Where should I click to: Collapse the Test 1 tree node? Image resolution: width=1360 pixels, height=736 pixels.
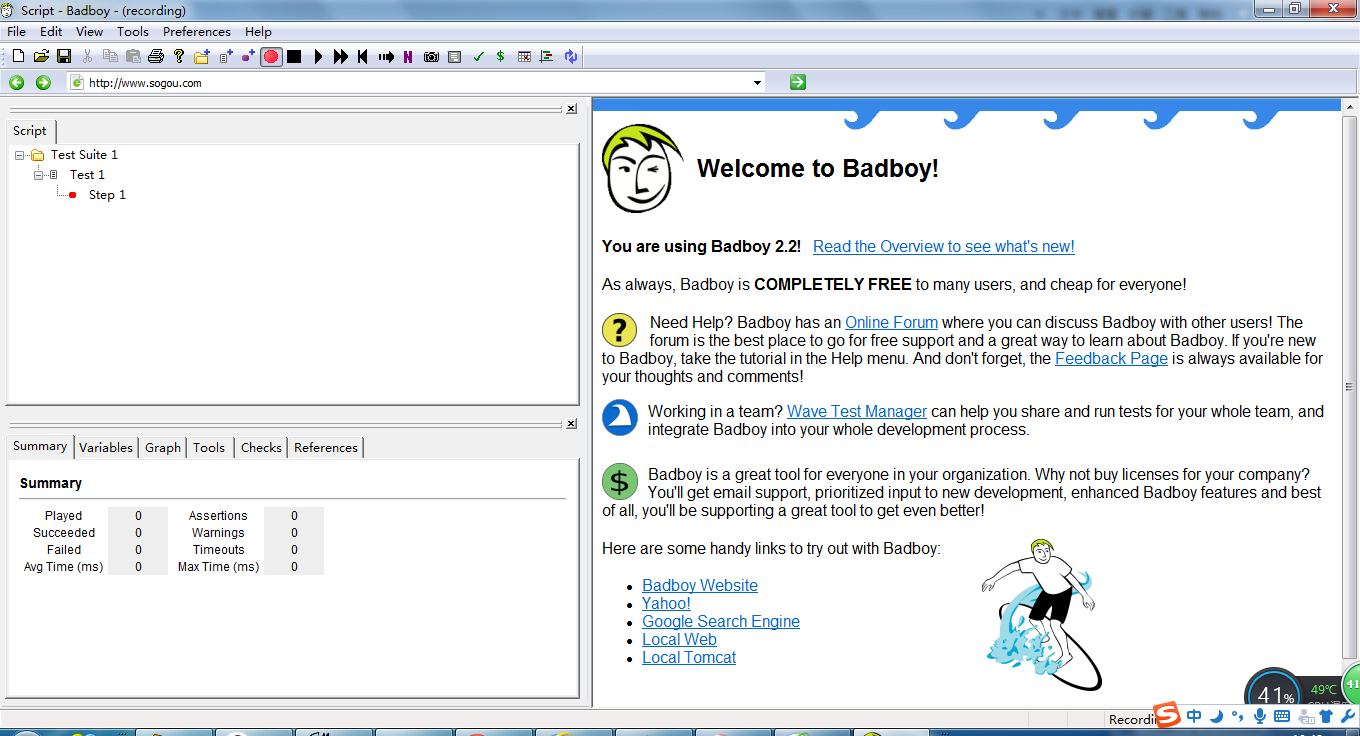point(39,175)
